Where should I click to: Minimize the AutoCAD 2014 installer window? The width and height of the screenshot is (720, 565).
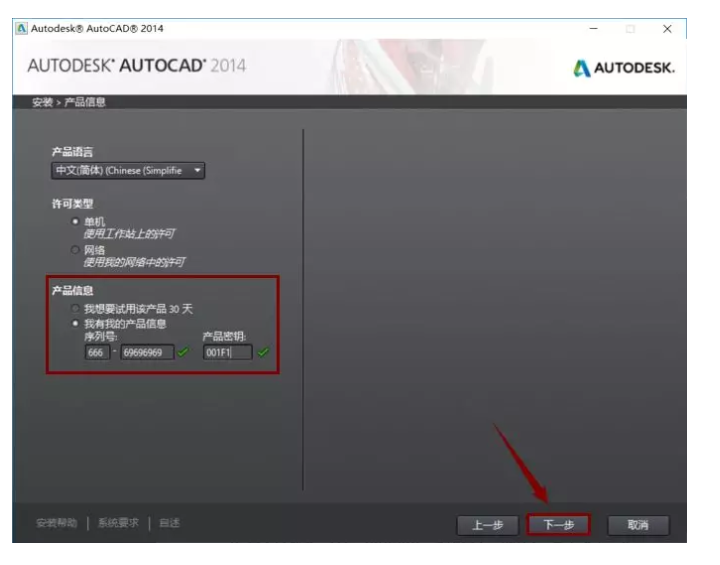[593, 28]
